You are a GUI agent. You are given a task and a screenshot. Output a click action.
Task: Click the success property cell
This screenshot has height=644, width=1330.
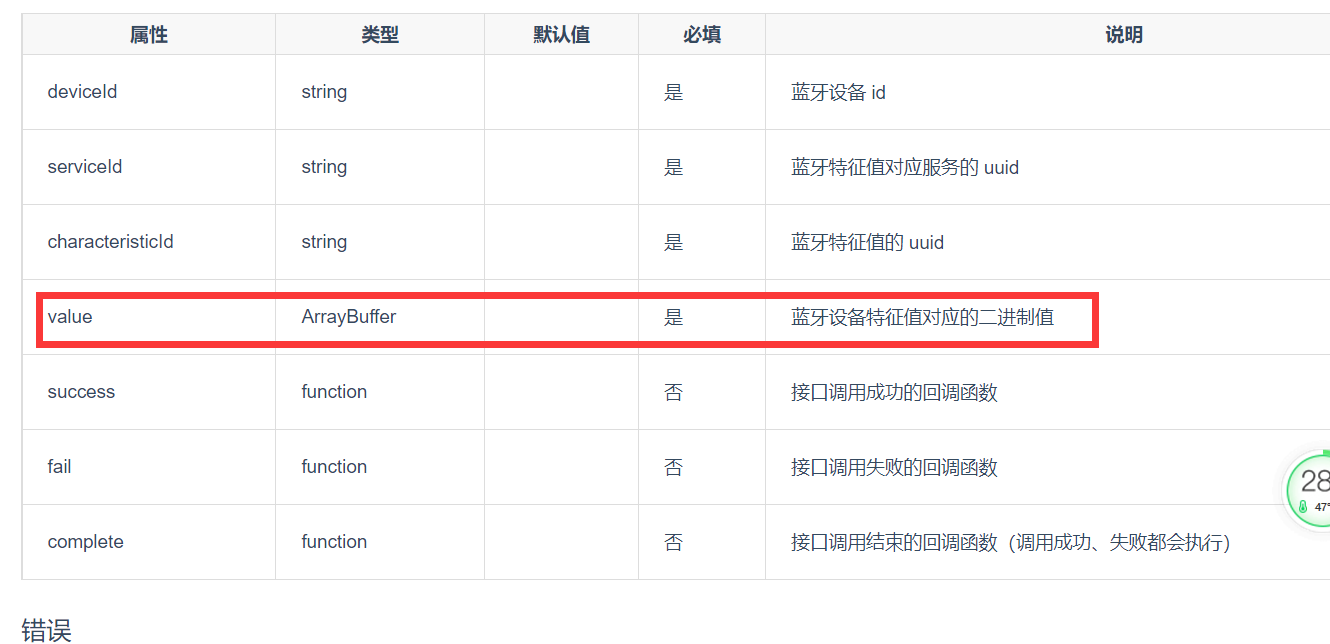point(149,392)
